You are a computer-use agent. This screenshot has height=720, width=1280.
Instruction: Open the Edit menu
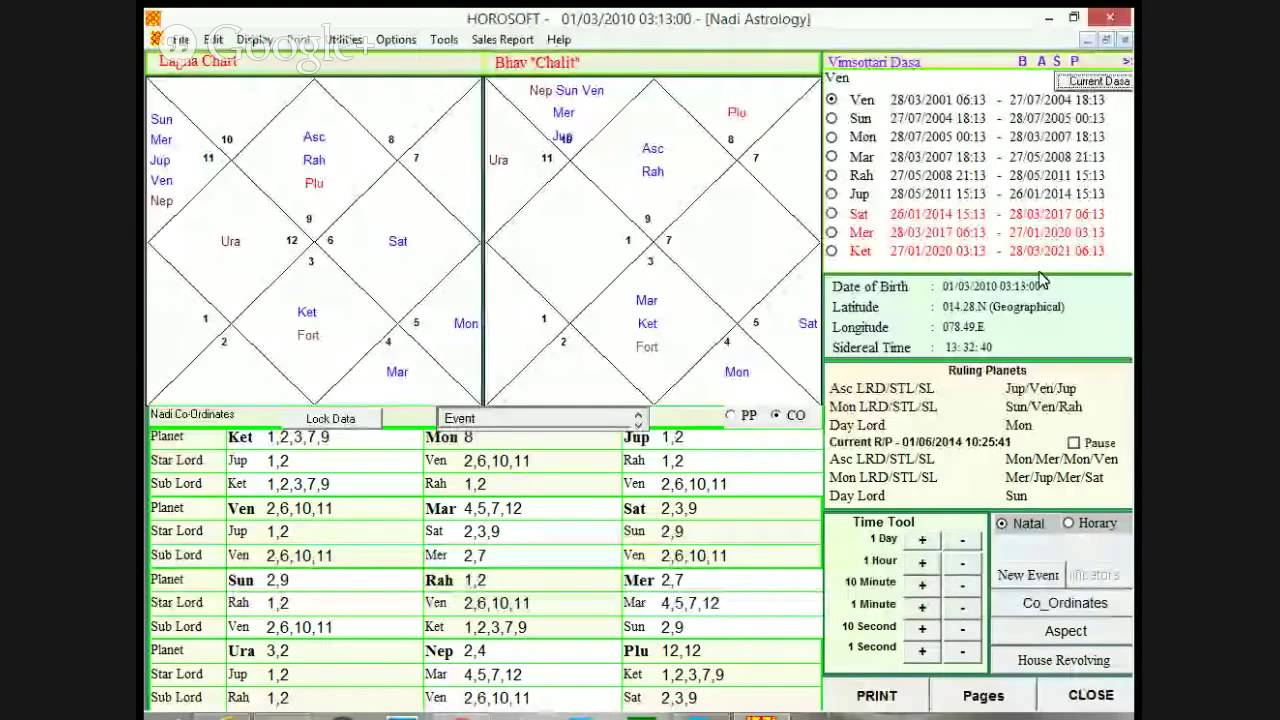coord(213,40)
